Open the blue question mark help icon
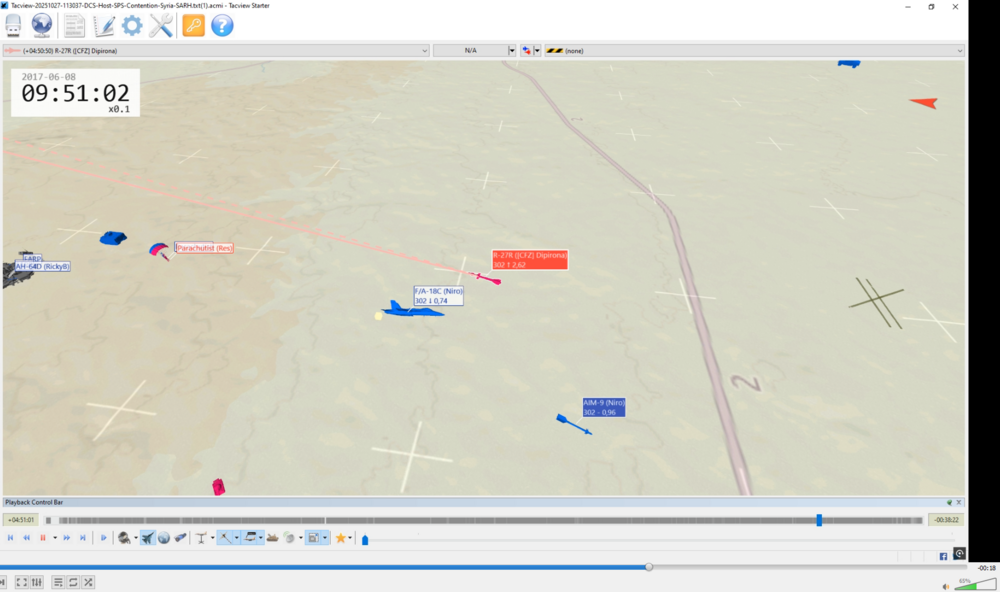This screenshot has height=592, width=1000. pos(222,26)
